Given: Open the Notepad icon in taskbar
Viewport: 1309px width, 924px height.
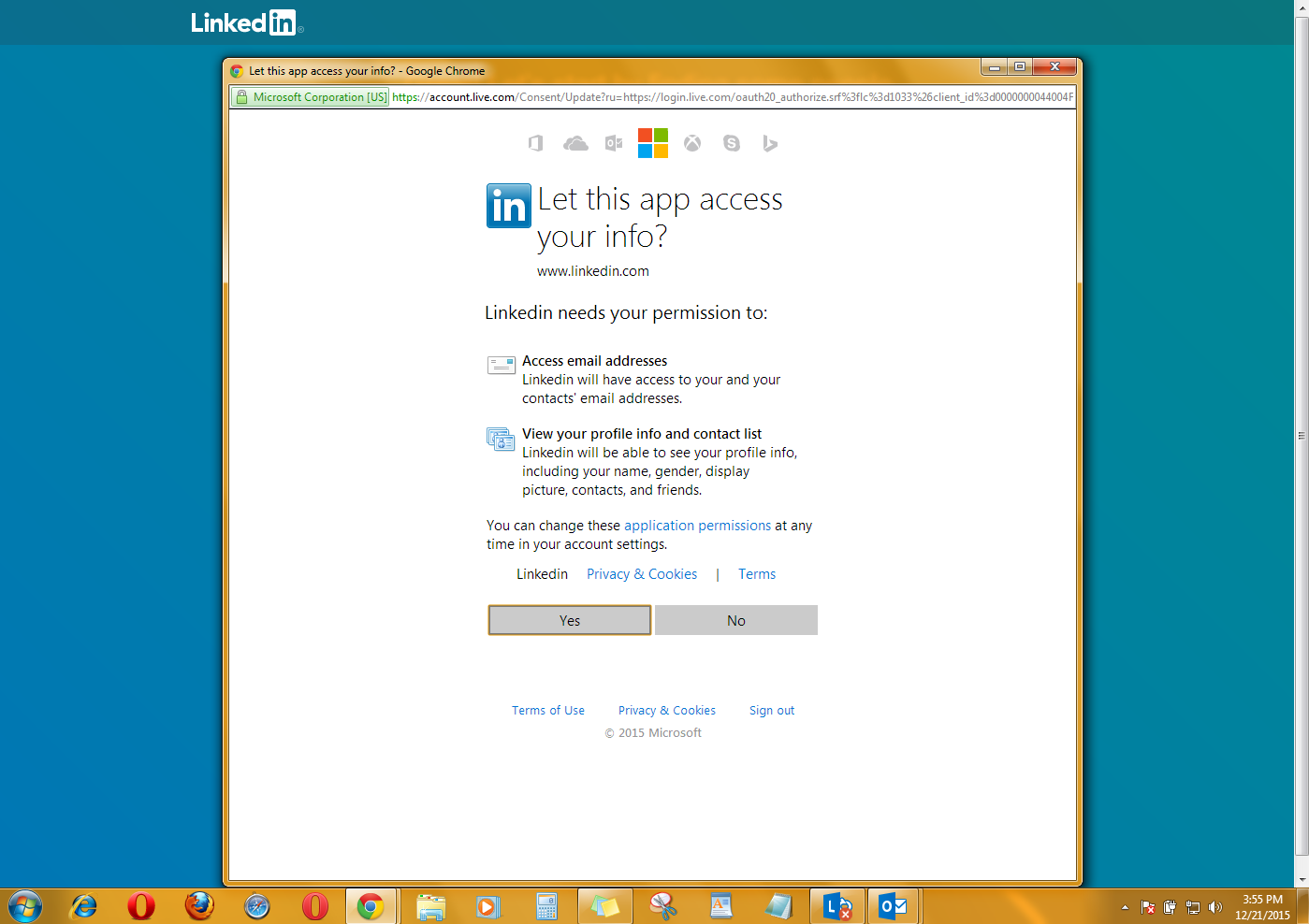Looking at the screenshot, I should pyautogui.click(x=779, y=906).
